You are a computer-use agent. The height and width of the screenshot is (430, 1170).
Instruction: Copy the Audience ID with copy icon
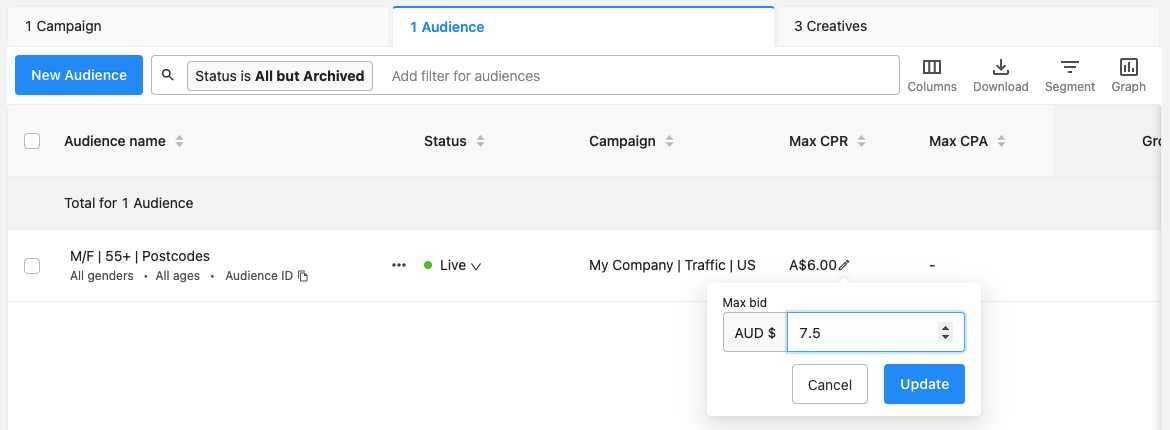point(303,276)
